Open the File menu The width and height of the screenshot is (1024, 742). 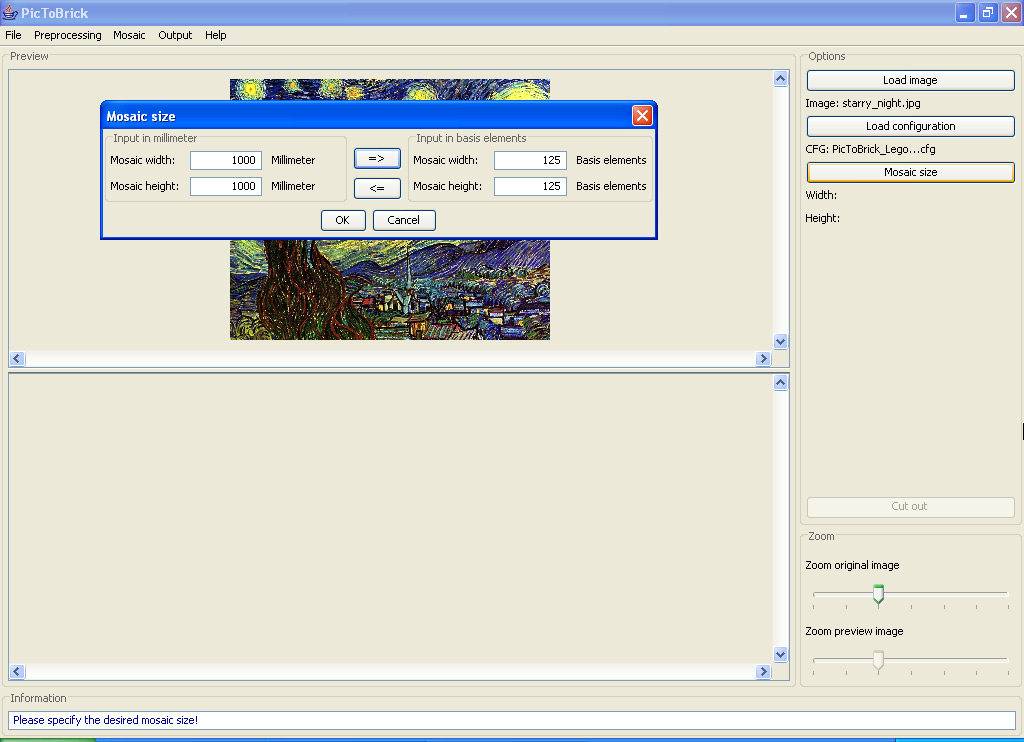[13, 35]
